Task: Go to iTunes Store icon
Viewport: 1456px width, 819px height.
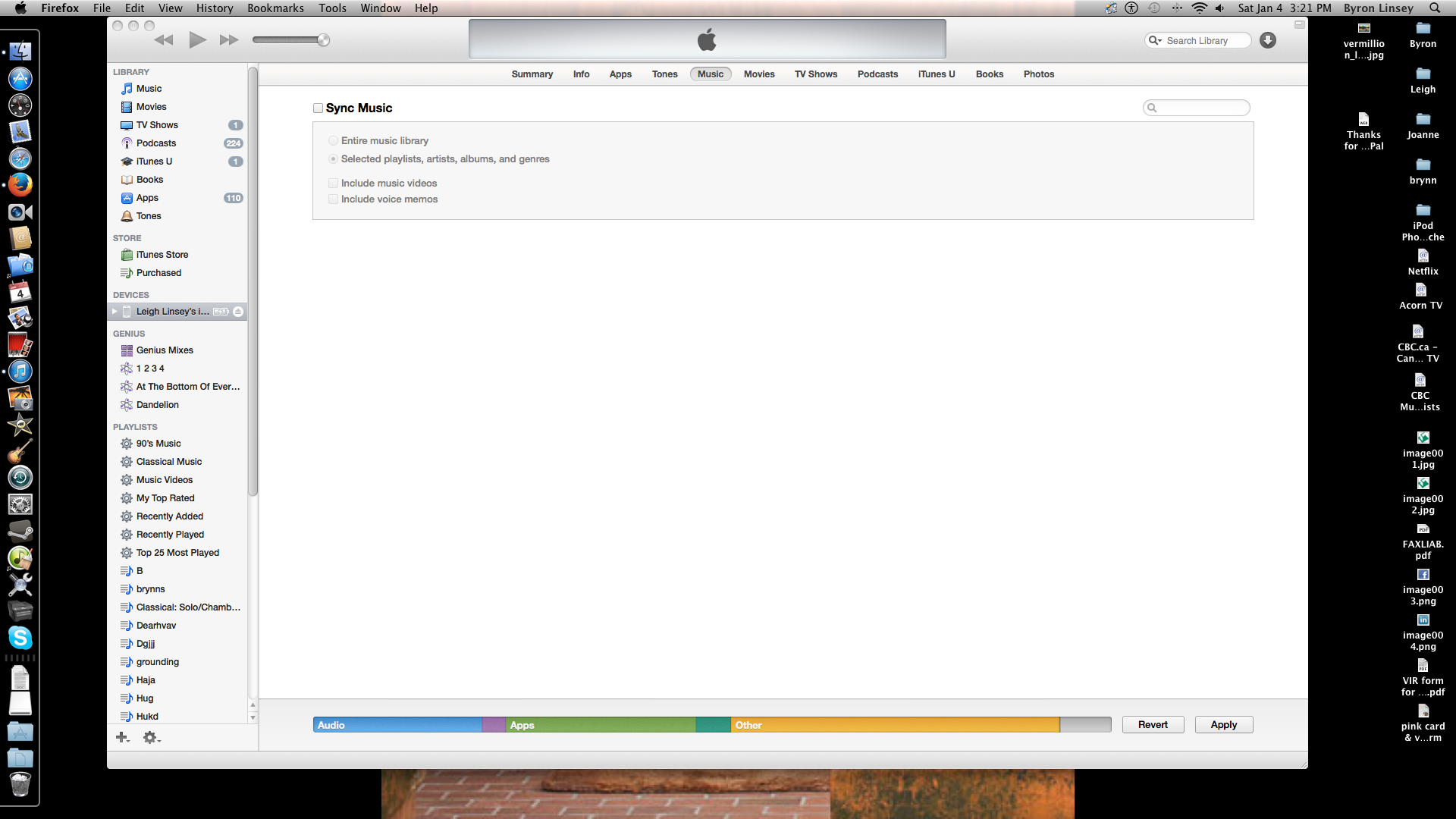Action: click(127, 255)
